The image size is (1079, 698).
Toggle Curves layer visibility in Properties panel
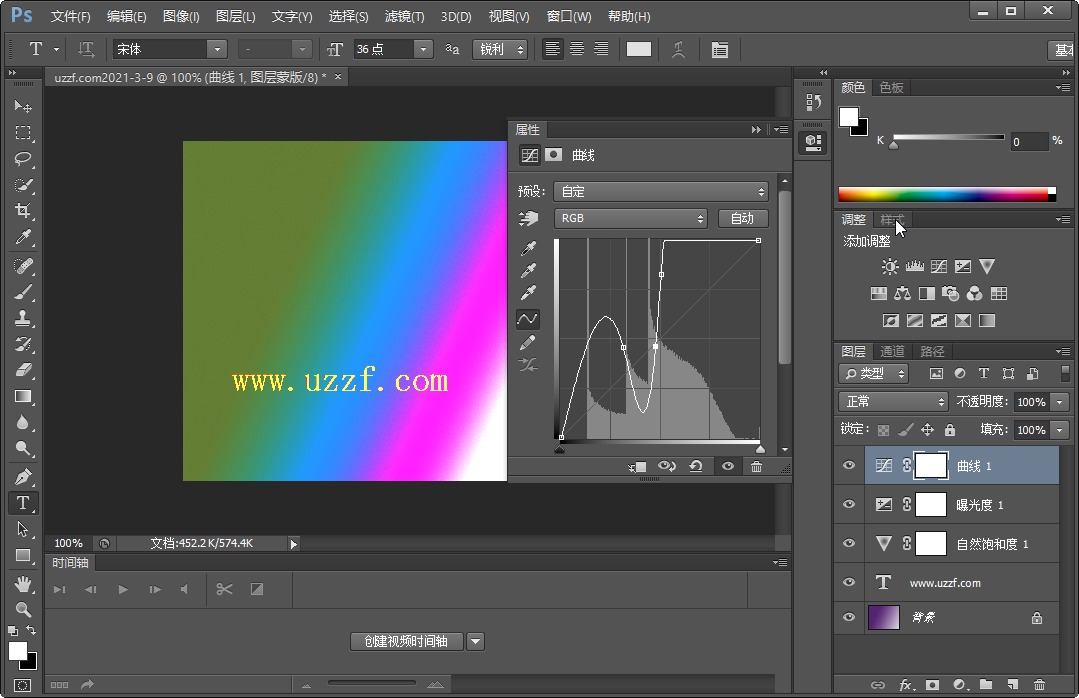[x=727, y=466]
